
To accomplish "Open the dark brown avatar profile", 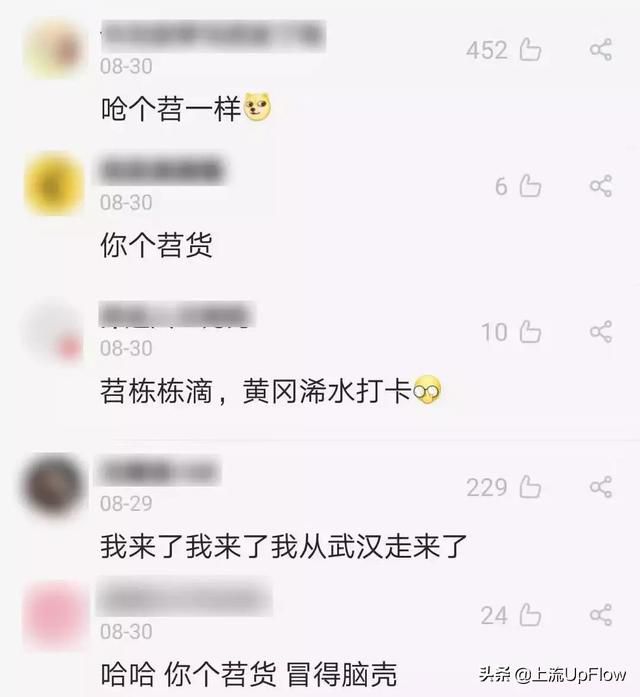I will 53,486.
